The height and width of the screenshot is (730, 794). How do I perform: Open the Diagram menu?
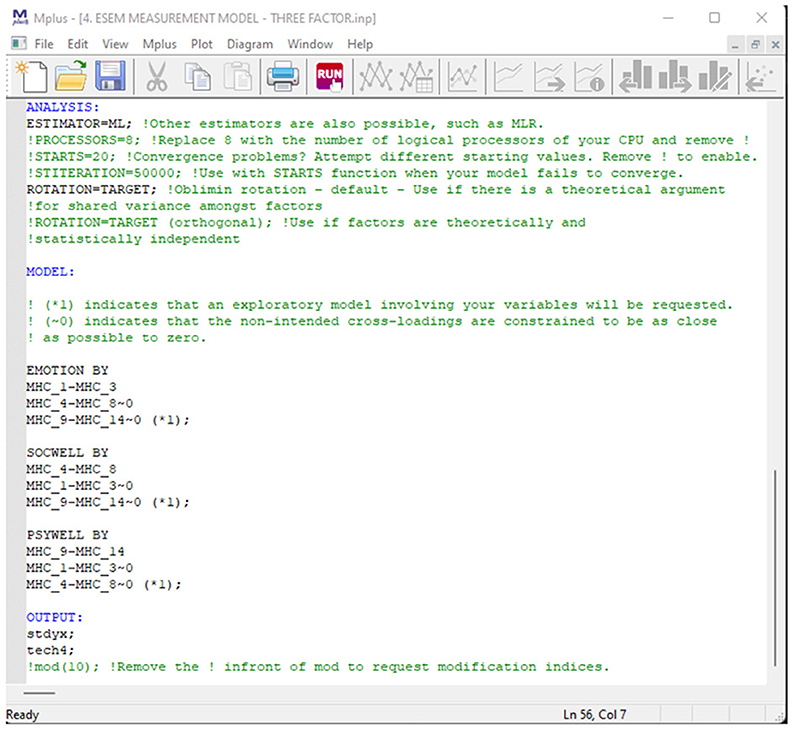coord(250,44)
